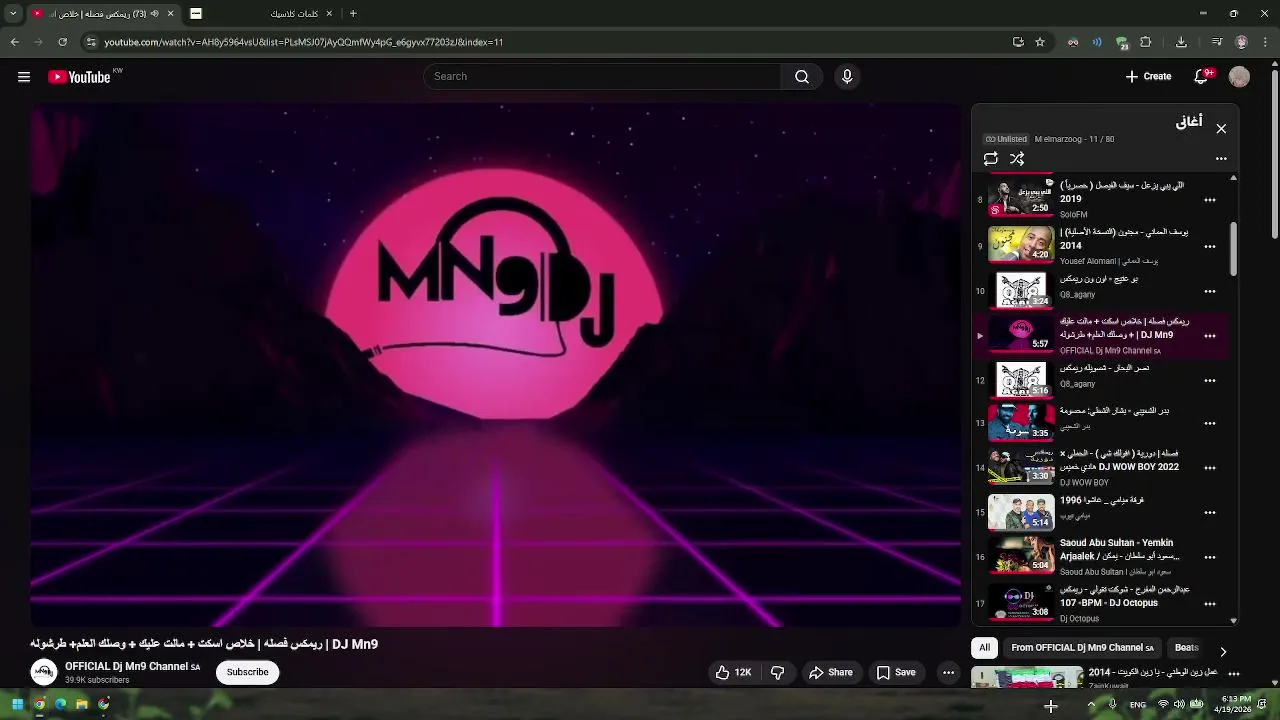
Task: Open options for playlist item 12
Action: click(1210, 381)
